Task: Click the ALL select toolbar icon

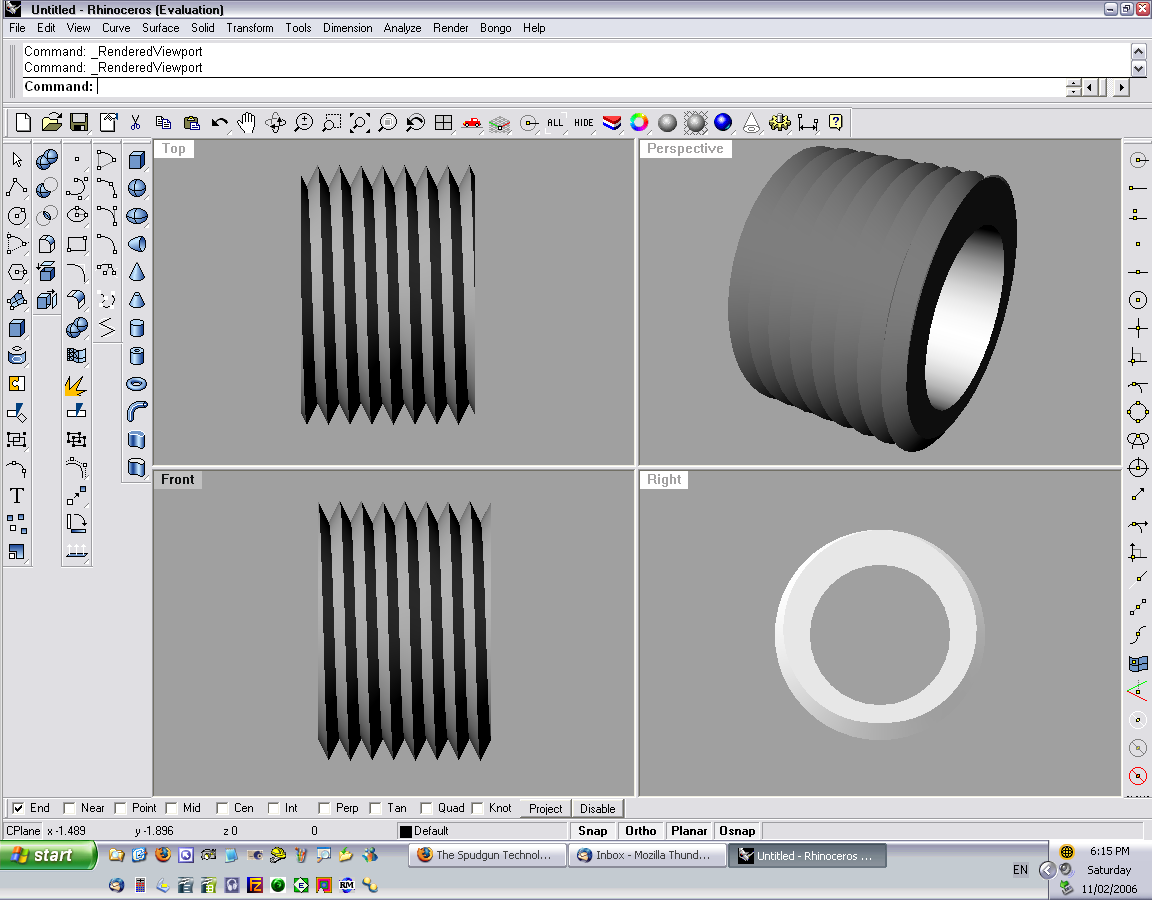Action: click(555, 123)
